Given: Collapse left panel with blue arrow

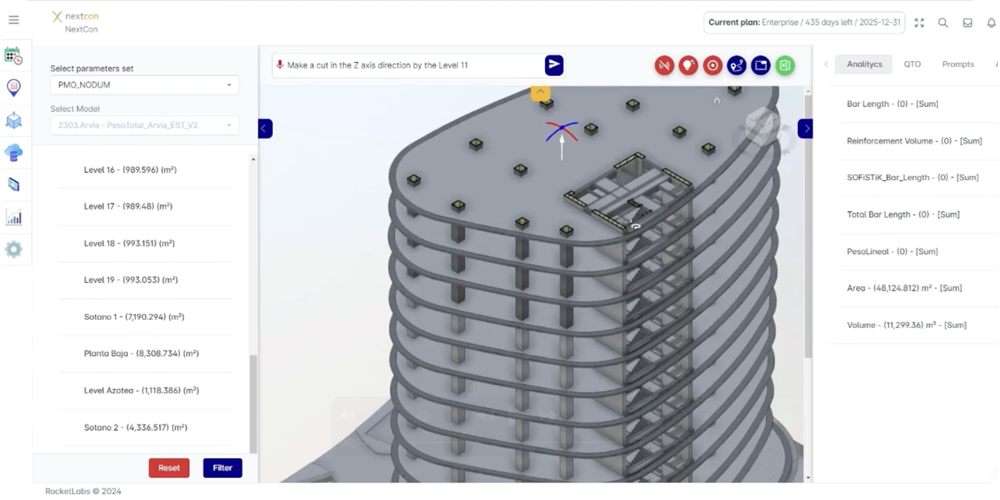Looking at the screenshot, I should (x=265, y=128).
